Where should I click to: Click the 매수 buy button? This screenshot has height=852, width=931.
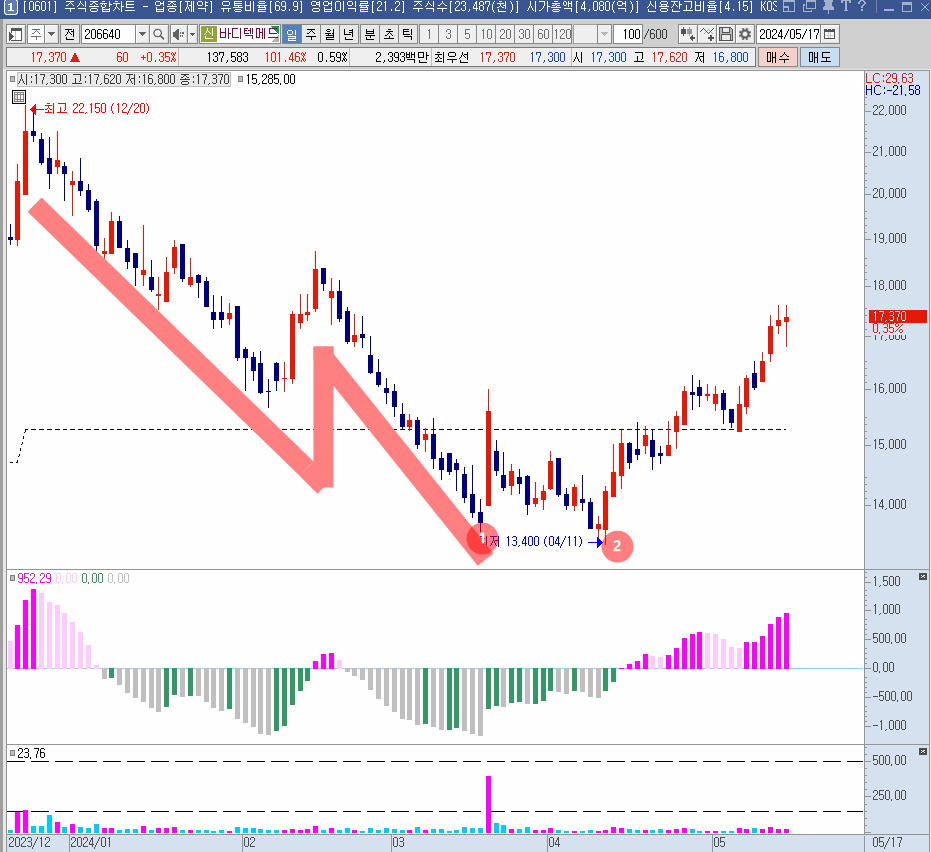coord(778,58)
